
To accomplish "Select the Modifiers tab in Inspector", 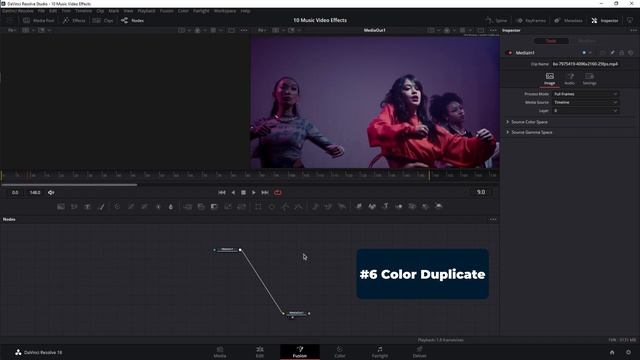I will tap(587, 41).
